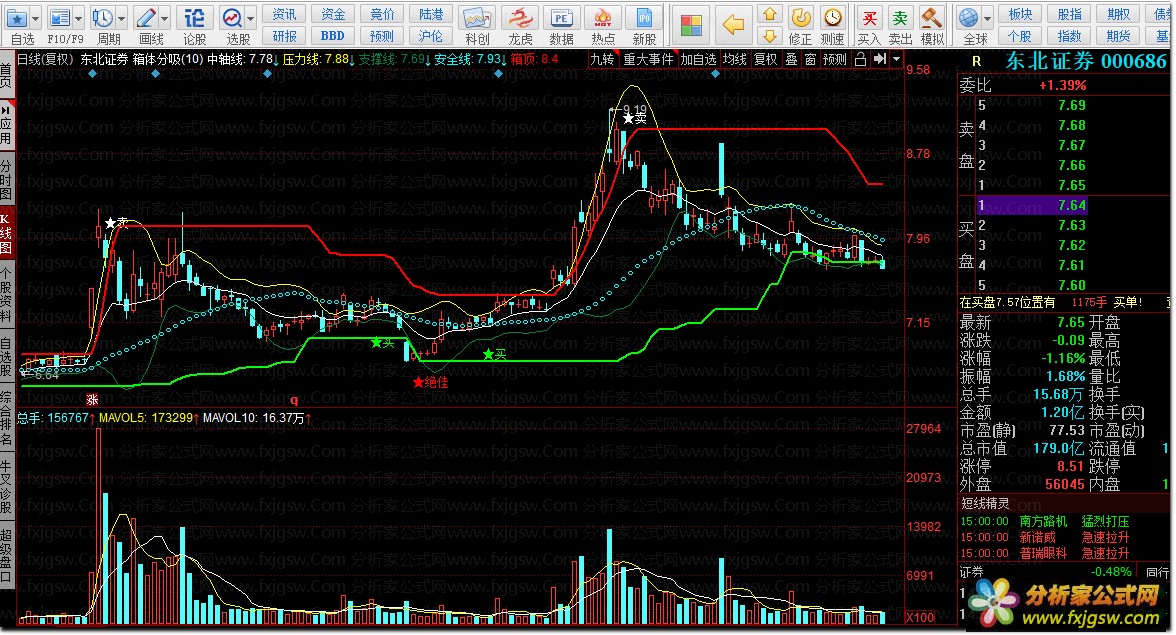Click the 资讯 news button
The image size is (1176, 635).
[284, 14]
